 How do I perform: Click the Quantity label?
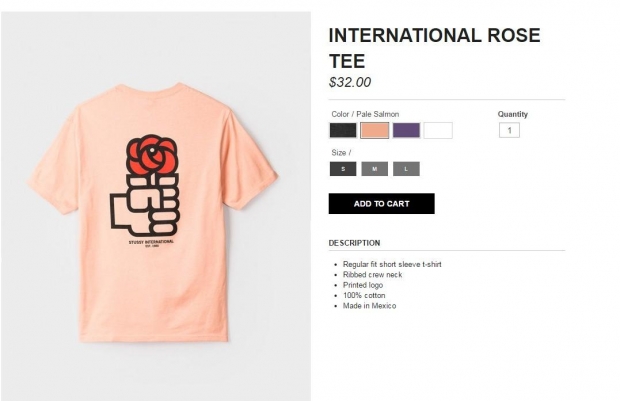pos(513,114)
